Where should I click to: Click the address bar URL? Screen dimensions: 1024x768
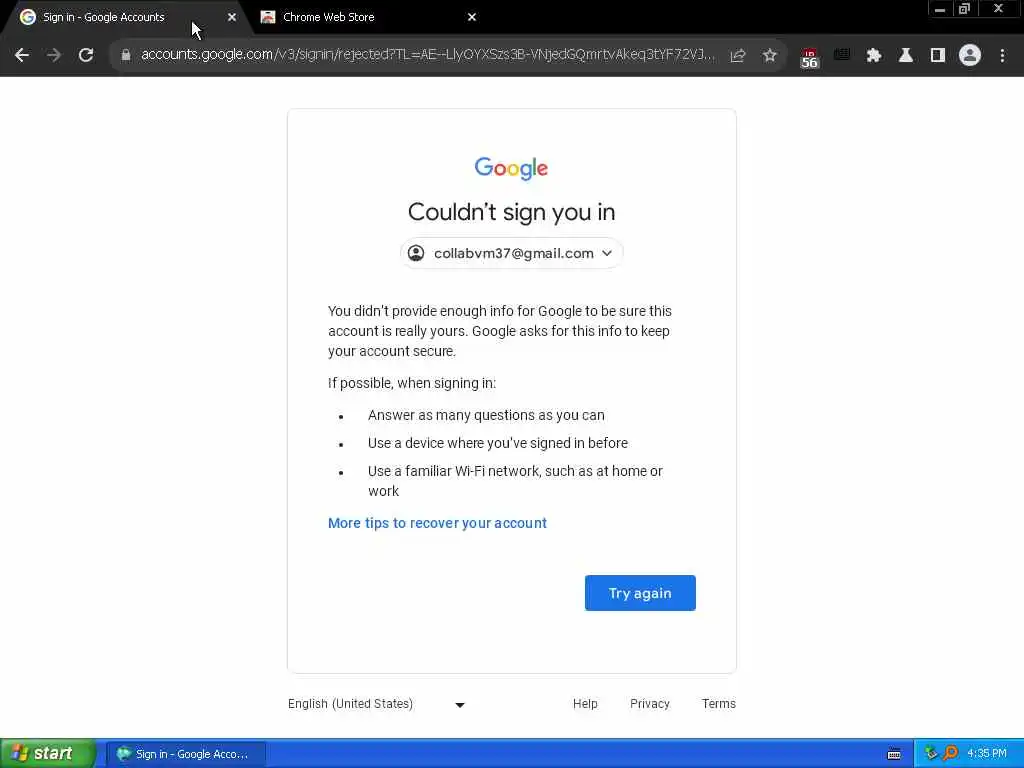428,55
